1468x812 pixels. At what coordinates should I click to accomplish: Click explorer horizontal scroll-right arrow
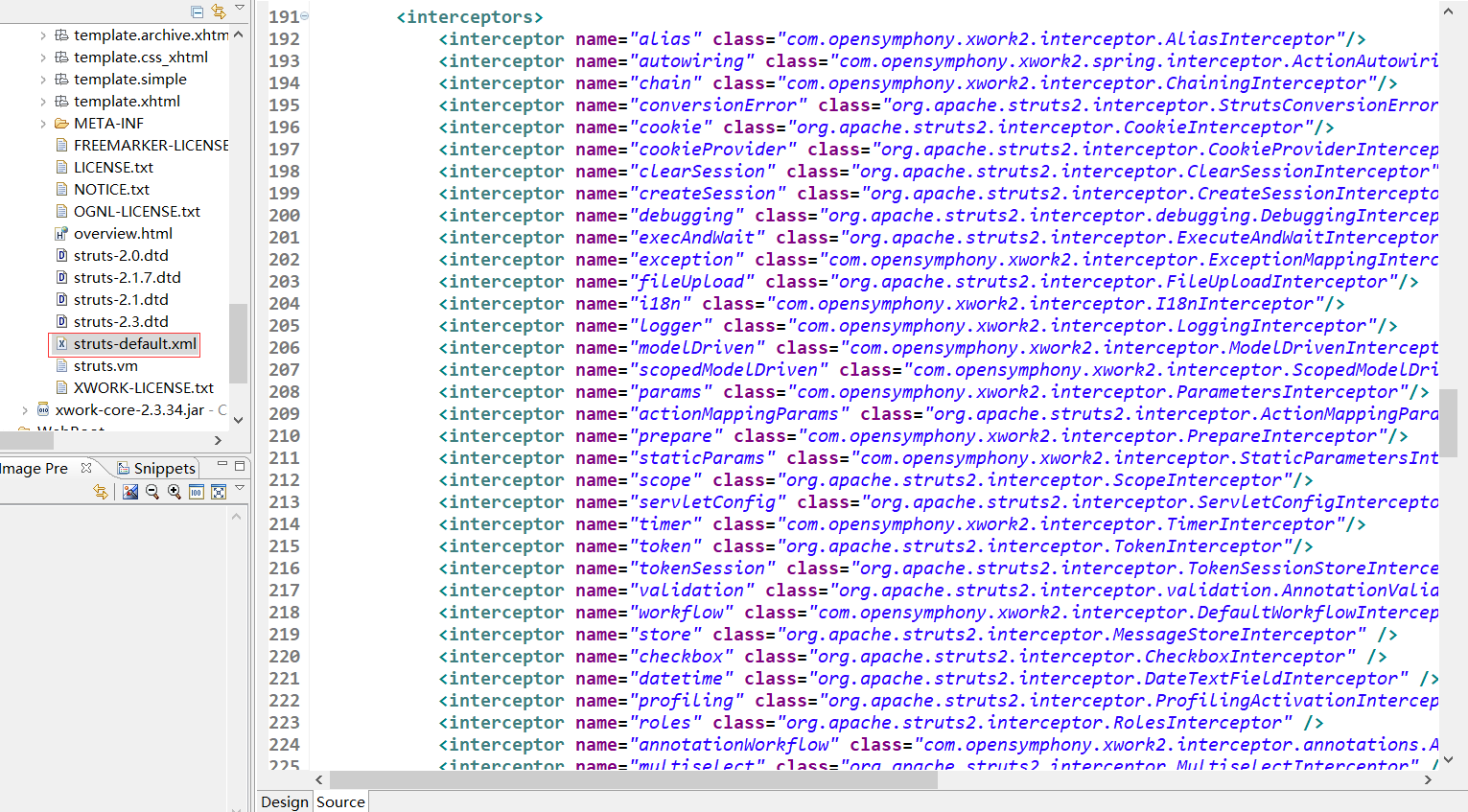click(218, 440)
